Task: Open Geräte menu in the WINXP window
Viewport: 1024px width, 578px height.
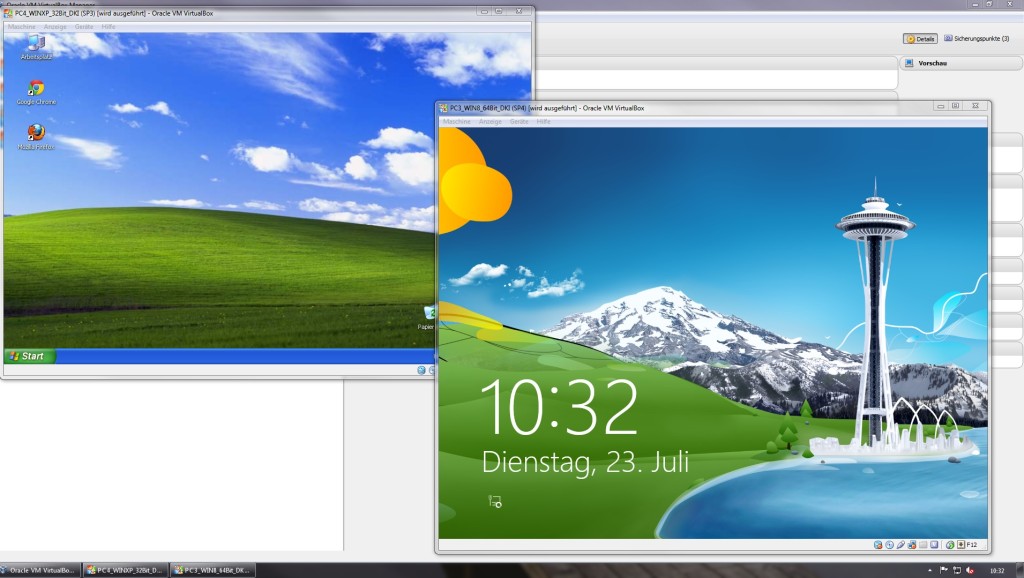Action: [84, 27]
